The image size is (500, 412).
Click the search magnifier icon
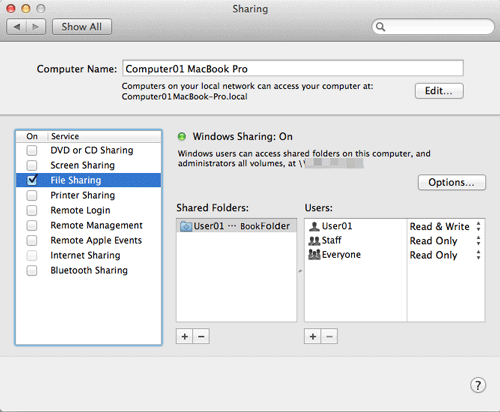point(380,26)
